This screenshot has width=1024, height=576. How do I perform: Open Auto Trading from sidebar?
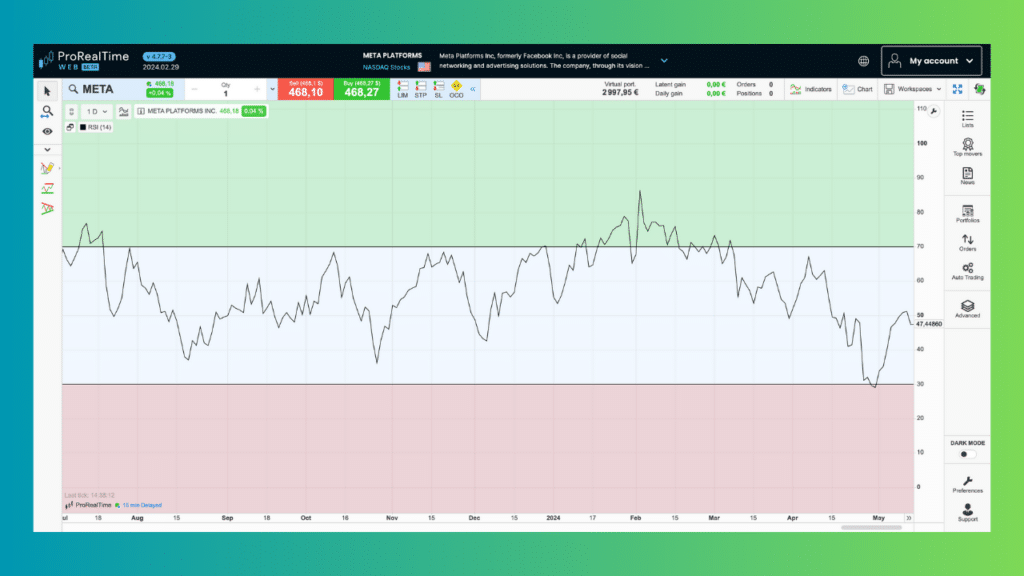point(967,272)
